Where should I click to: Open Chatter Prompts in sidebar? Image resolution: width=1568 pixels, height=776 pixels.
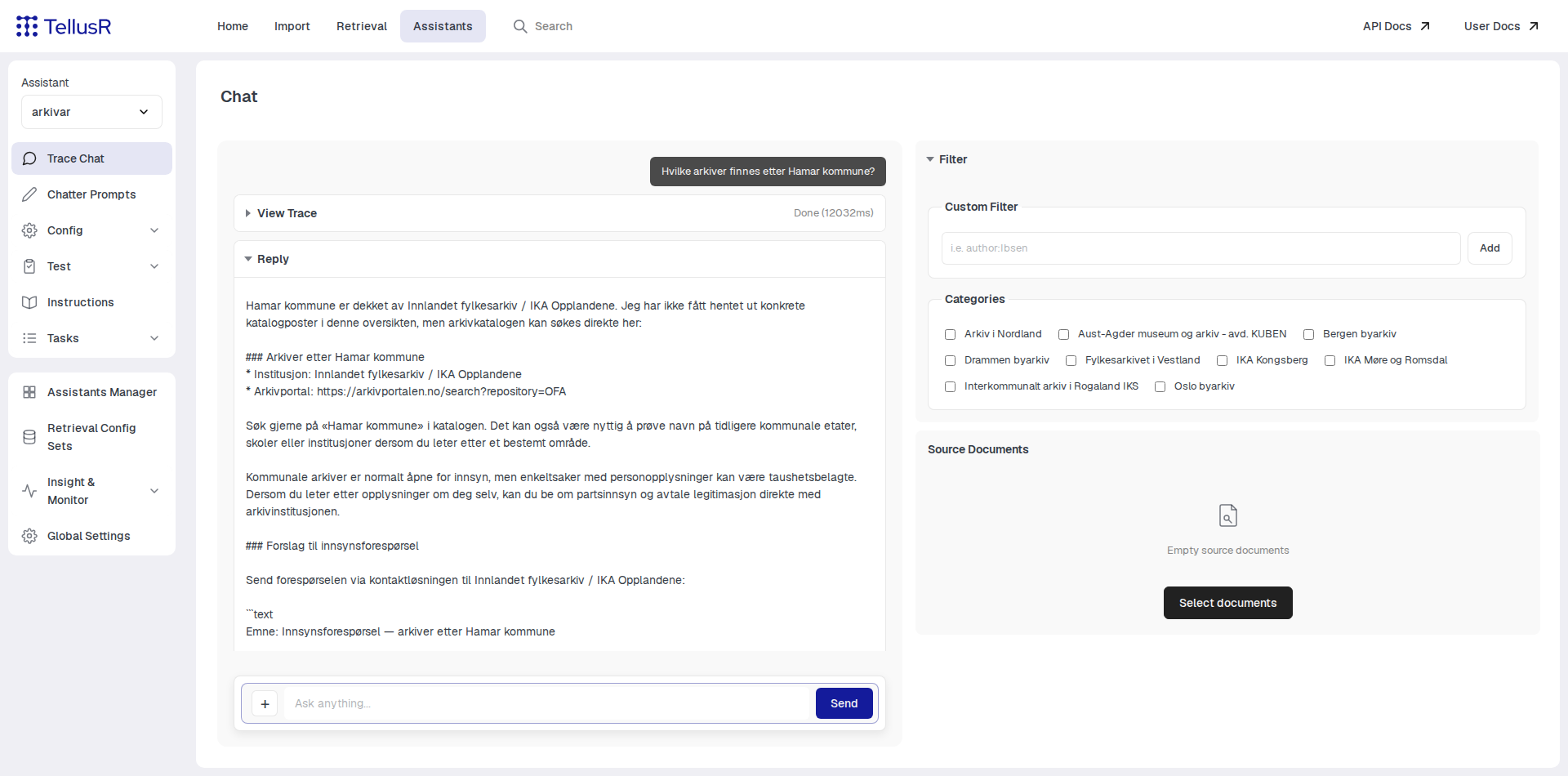[91, 194]
